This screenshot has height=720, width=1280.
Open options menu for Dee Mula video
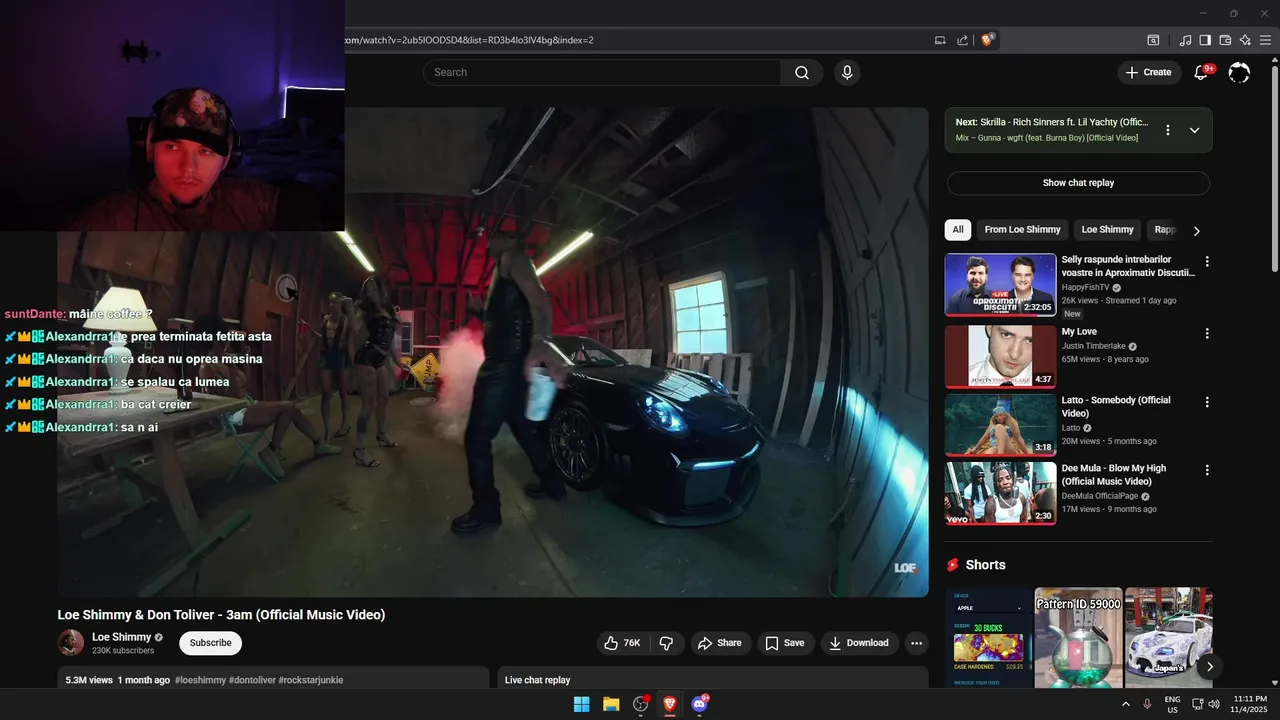(x=1207, y=470)
